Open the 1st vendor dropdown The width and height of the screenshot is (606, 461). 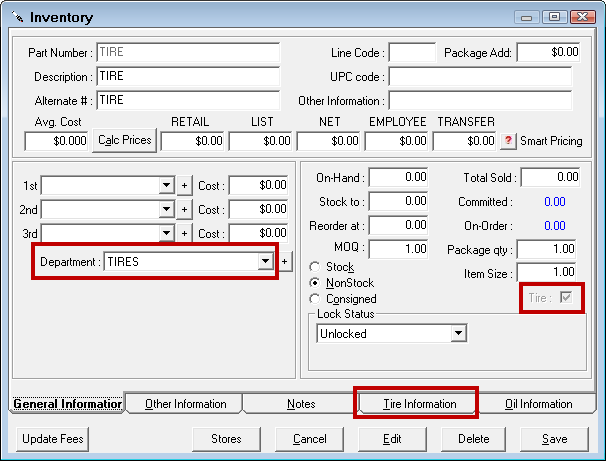click(x=166, y=185)
